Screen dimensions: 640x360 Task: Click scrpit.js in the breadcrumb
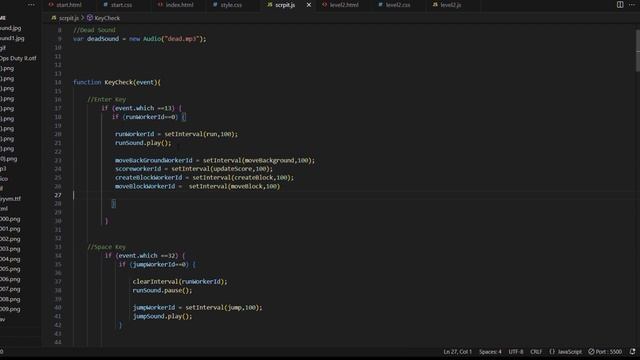69,18
